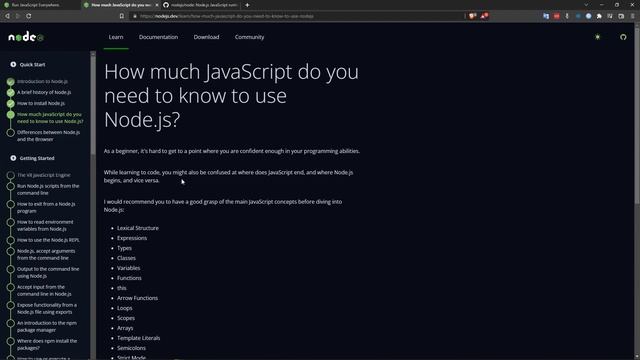Image resolution: width=640 pixels, height=360 pixels.
Task: Click the 'Arrow Functions' list item
Action: click(138, 298)
